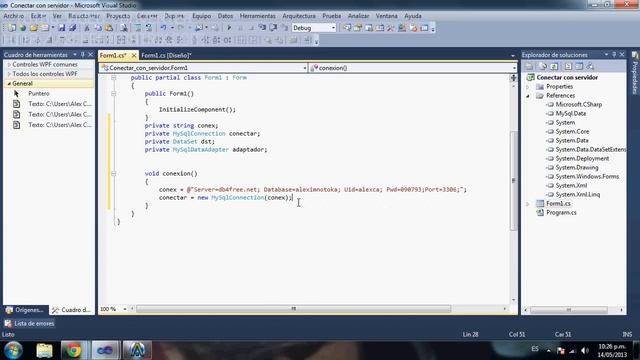This screenshot has height=360, width=640.
Task: Click the View Code icon in Solution Explorer
Action: pyautogui.click(x=568, y=66)
